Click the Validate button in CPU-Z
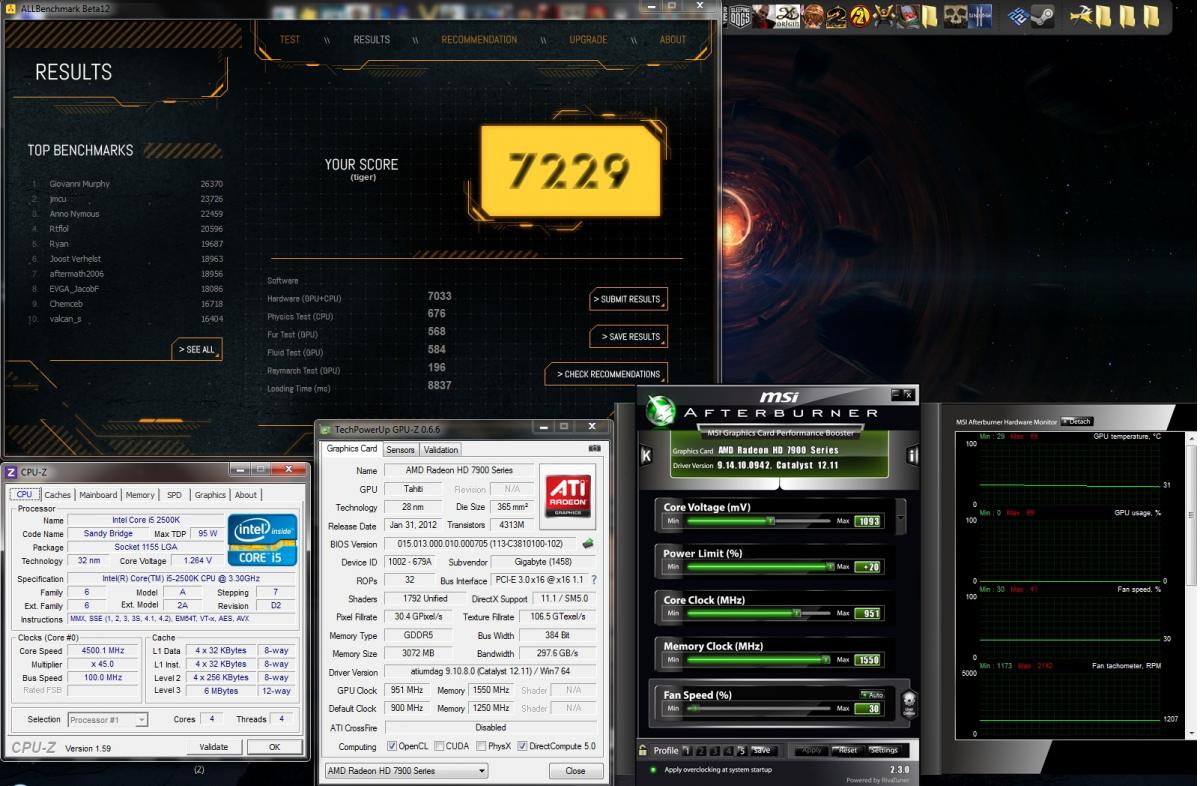This screenshot has width=1200, height=786. [x=214, y=747]
